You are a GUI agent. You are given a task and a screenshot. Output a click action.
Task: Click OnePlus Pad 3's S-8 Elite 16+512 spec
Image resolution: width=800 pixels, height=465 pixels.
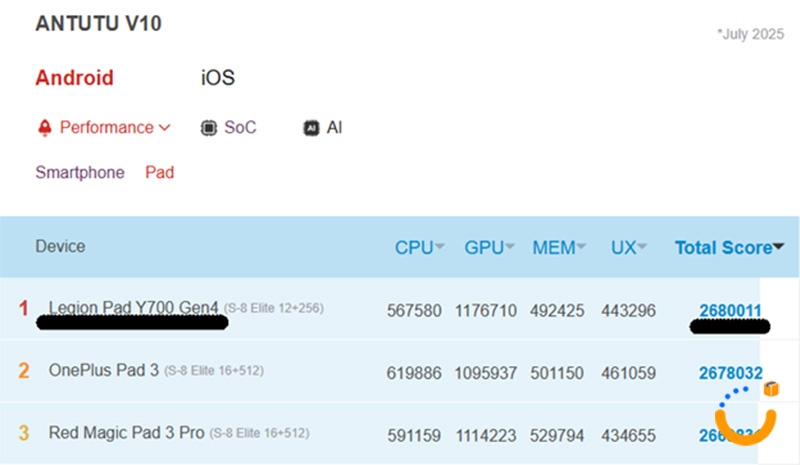coord(214,371)
